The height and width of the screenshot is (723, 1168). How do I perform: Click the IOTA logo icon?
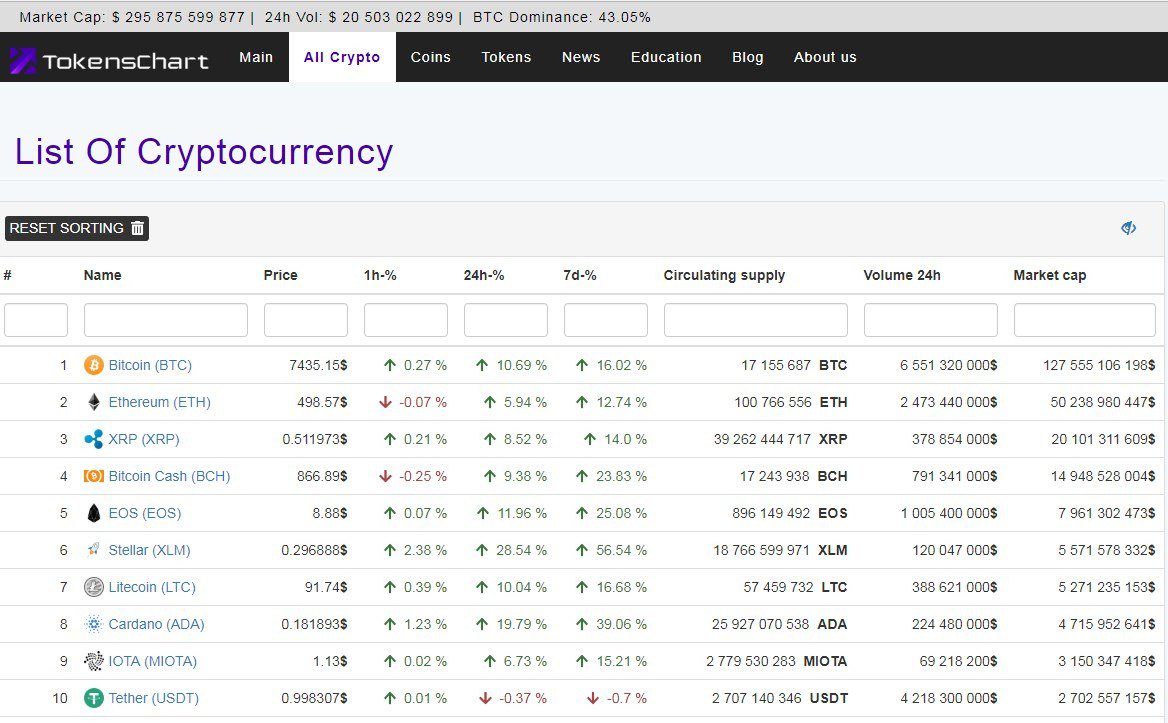pos(93,660)
